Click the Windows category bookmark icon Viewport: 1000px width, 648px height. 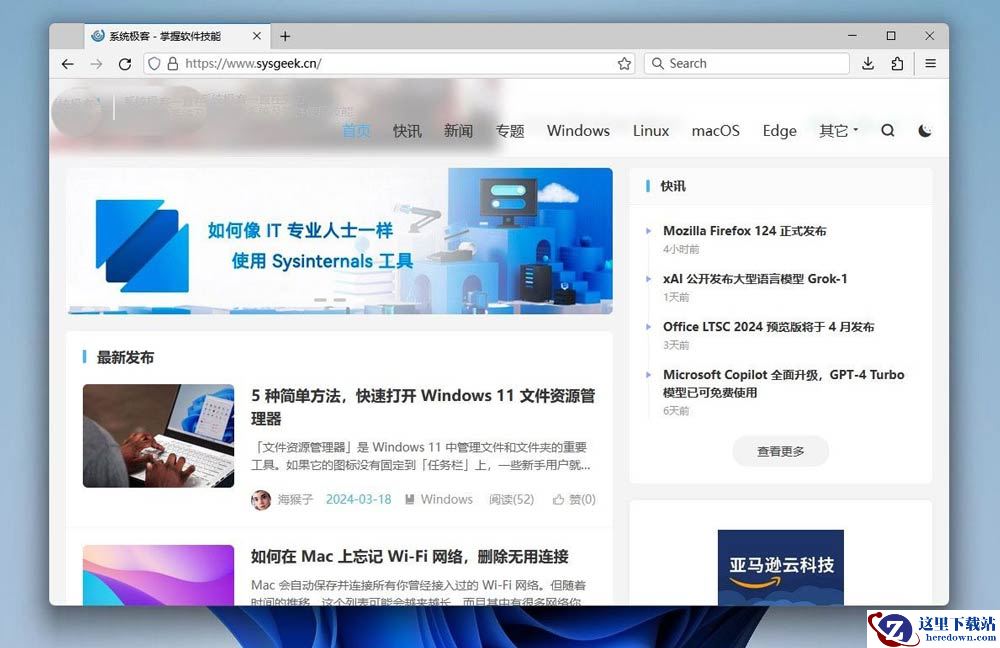click(x=410, y=499)
